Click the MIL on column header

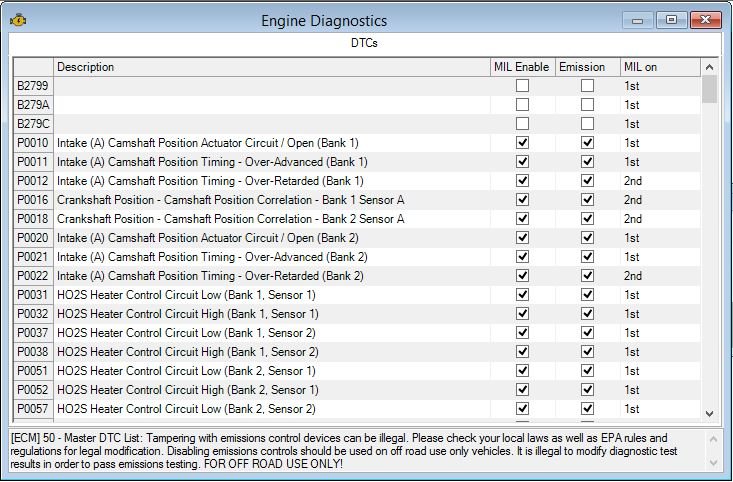tap(660, 67)
